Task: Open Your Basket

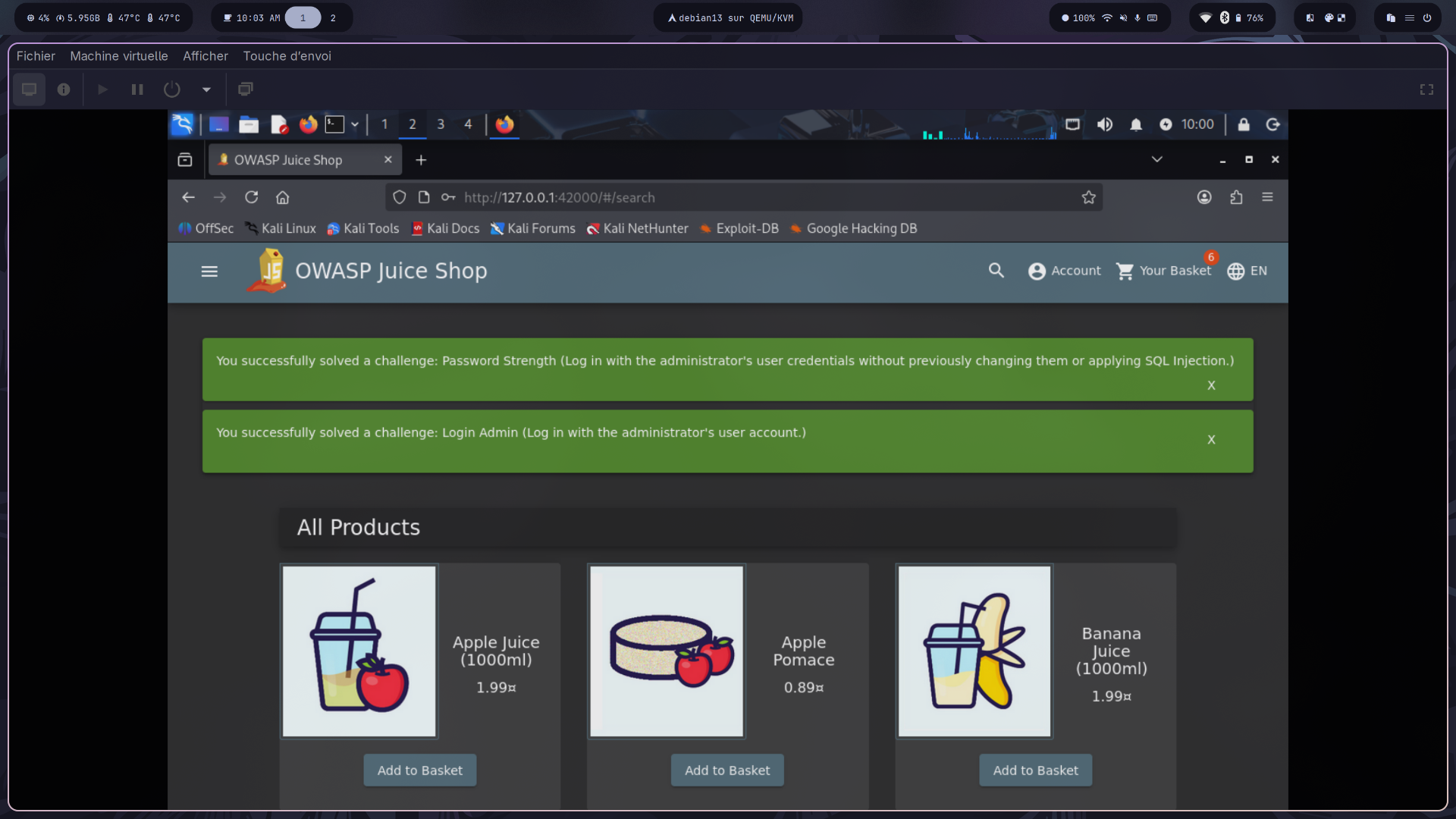Action: click(x=1164, y=271)
